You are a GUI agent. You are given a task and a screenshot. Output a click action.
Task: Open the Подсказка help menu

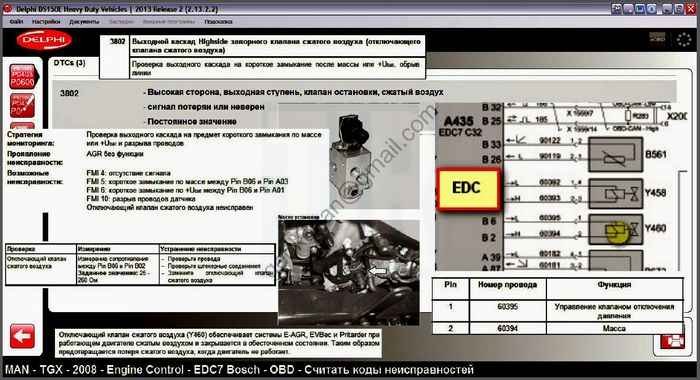(x=218, y=21)
